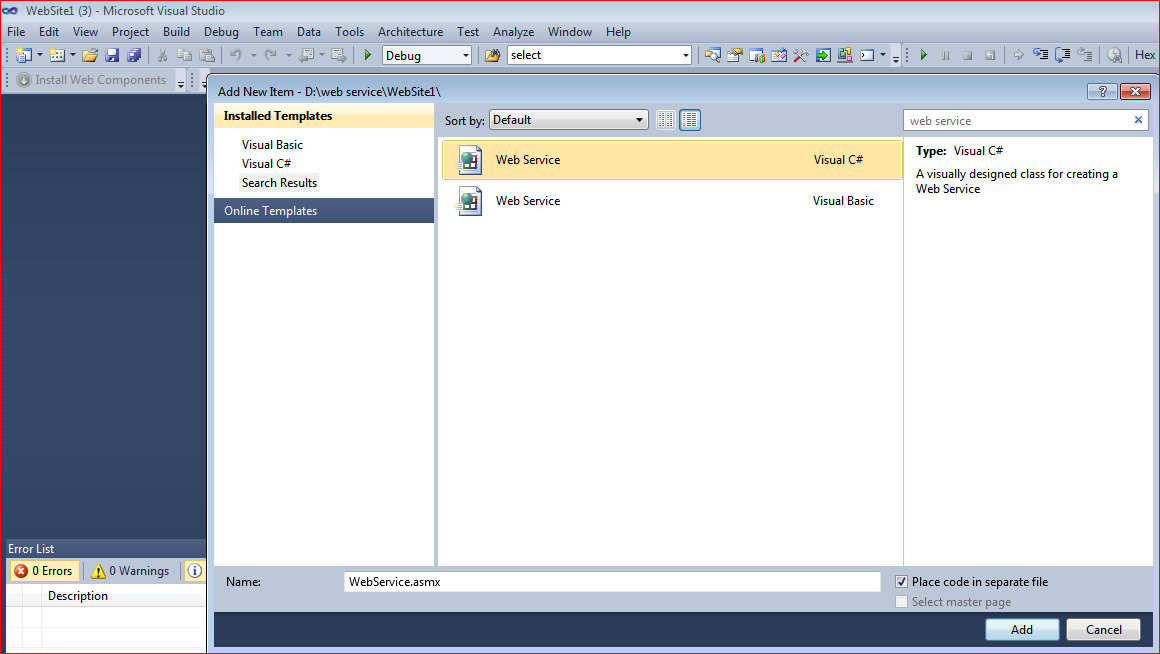Open Solution Explorer from toolbar icon
Viewport: 1160px width, 654px height.
(712, 55)
